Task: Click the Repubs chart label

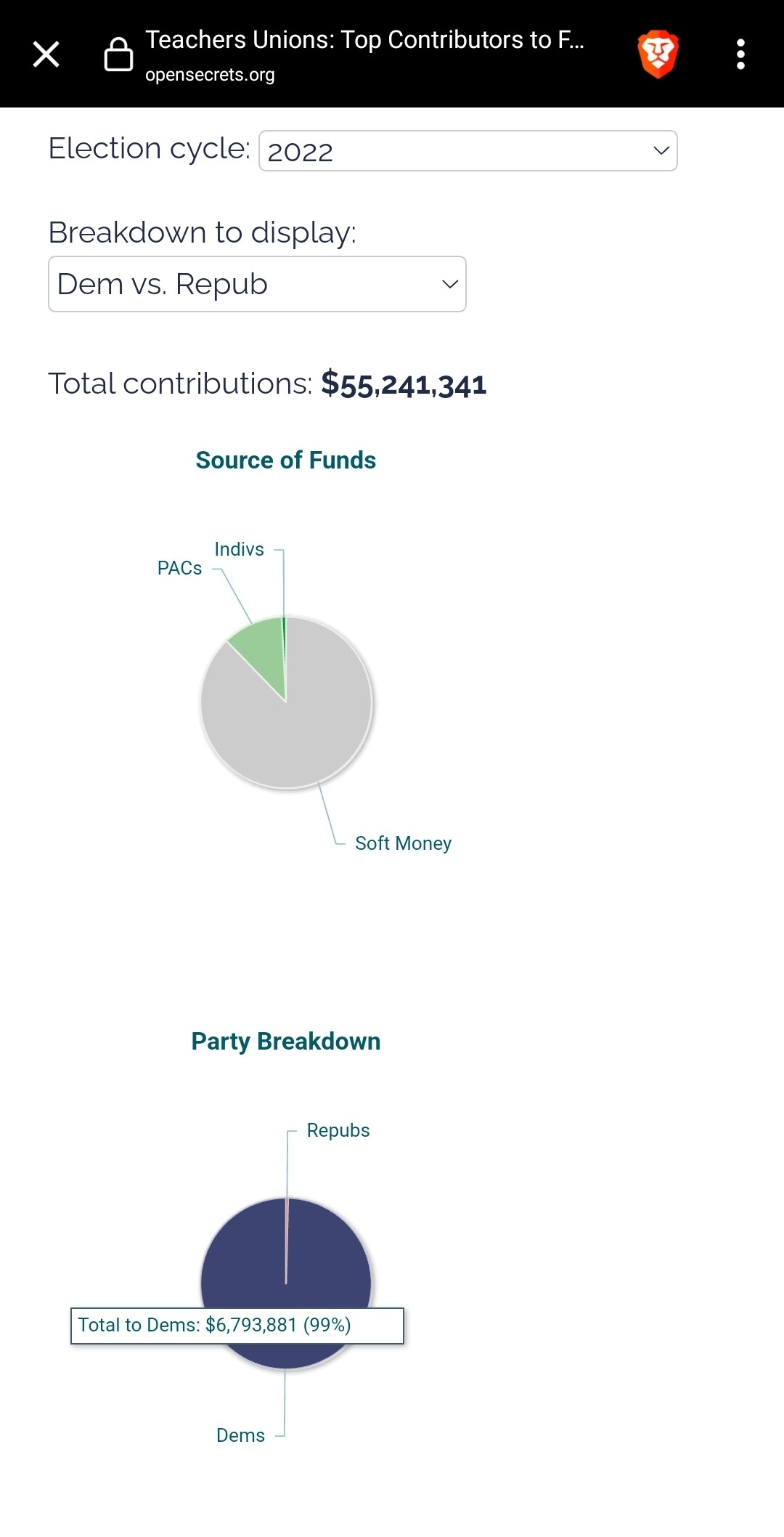Action: [x=338, y=1130]
